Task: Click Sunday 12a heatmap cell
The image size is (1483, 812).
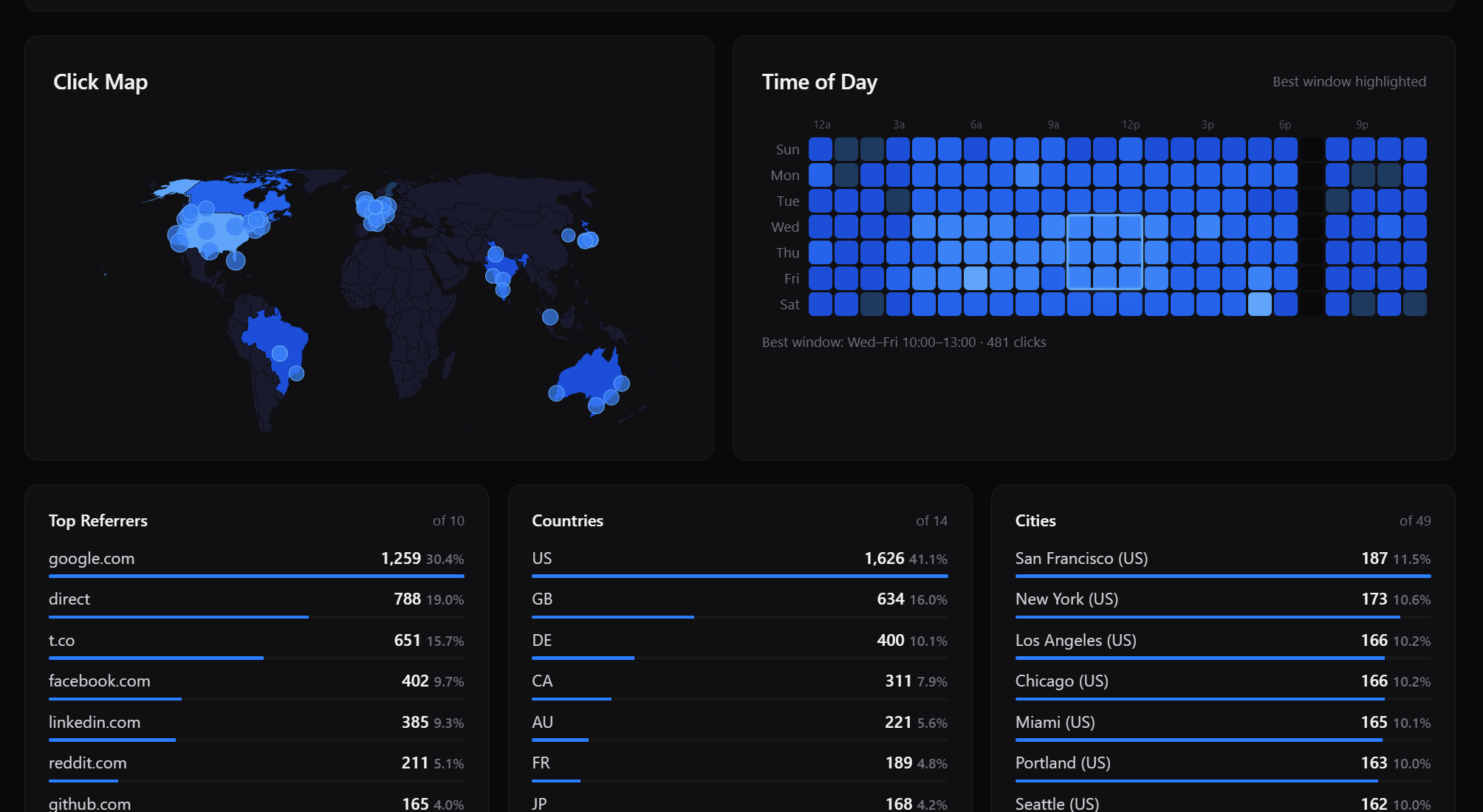Action: [x=821, y=149]
